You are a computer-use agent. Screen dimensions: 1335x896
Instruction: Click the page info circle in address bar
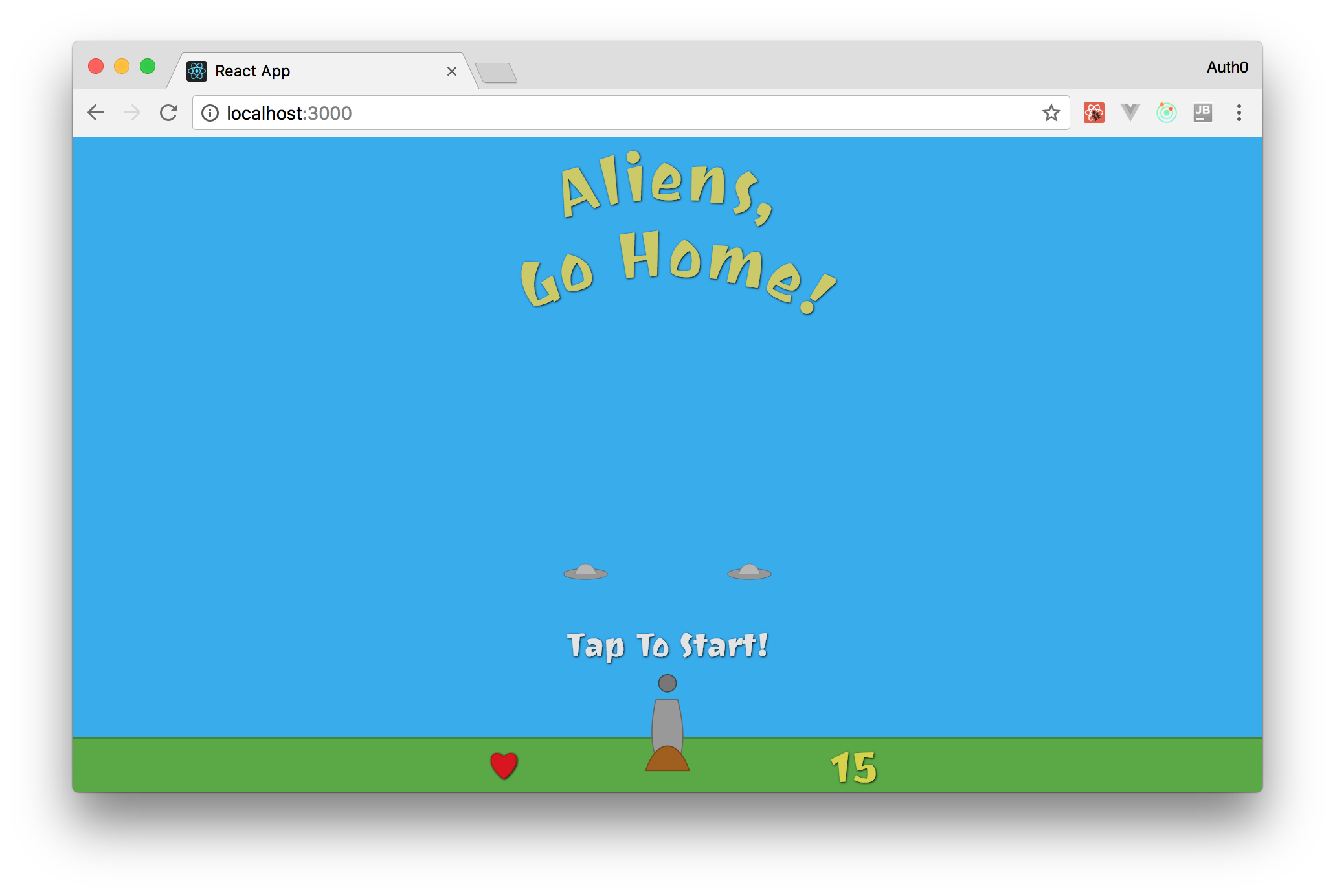tap(210, 113)
